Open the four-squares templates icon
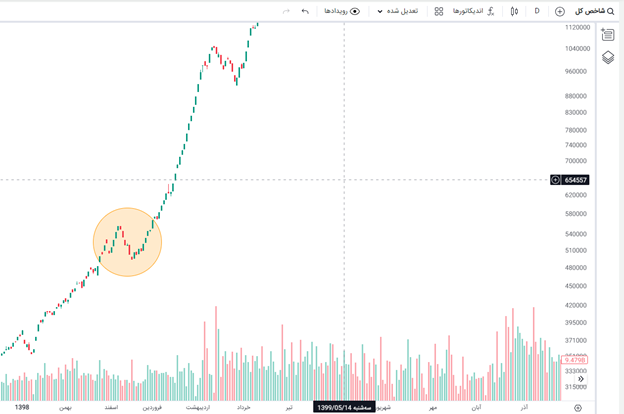Viewport: 624px width, 414px height. 439,11
